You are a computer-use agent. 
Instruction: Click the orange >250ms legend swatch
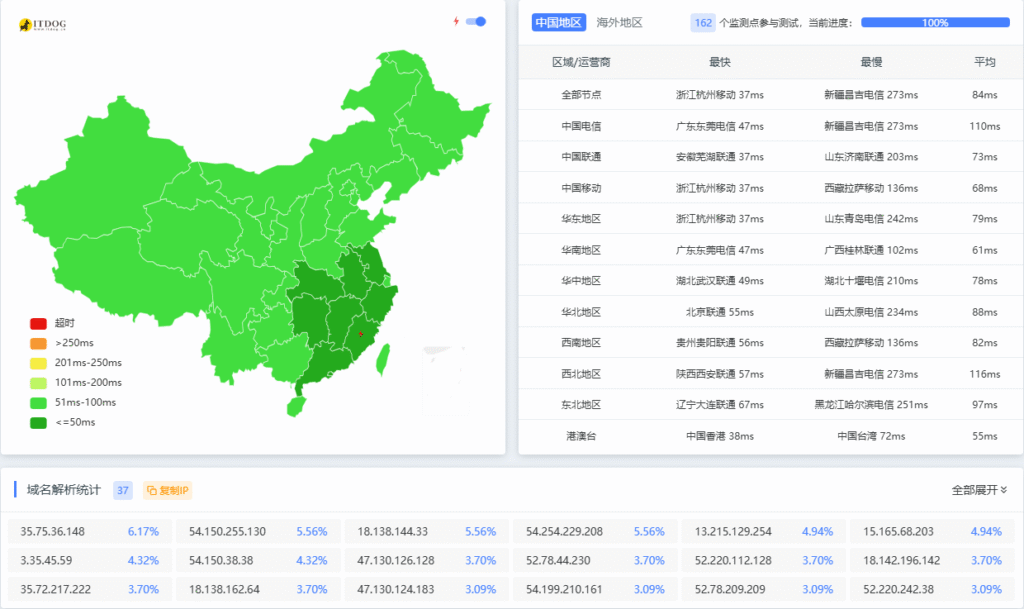point(38,343)
